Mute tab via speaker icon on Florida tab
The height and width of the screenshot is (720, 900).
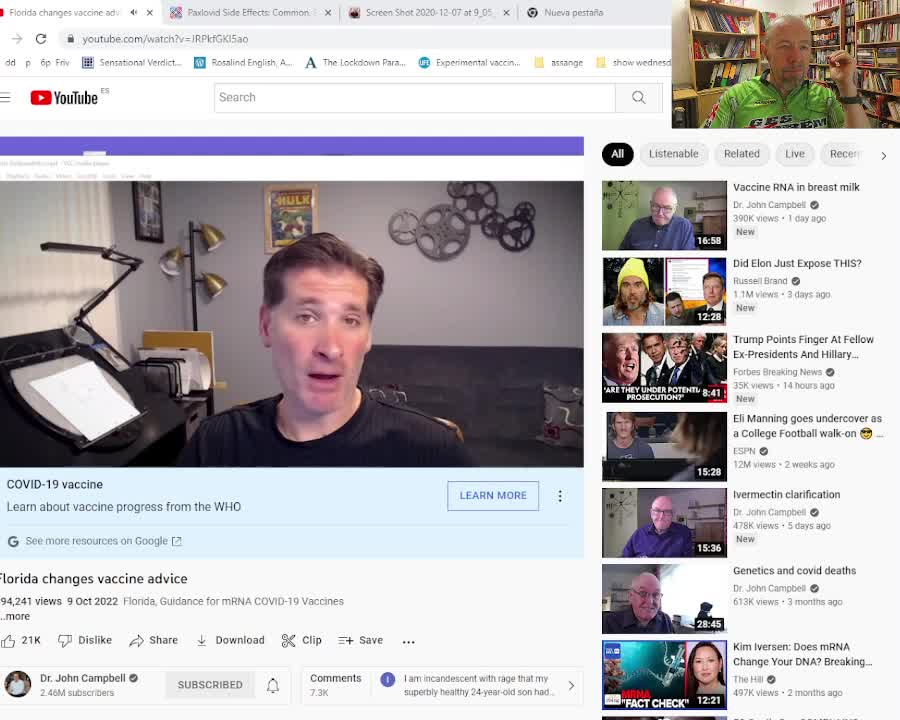click(x=134, y=12)
